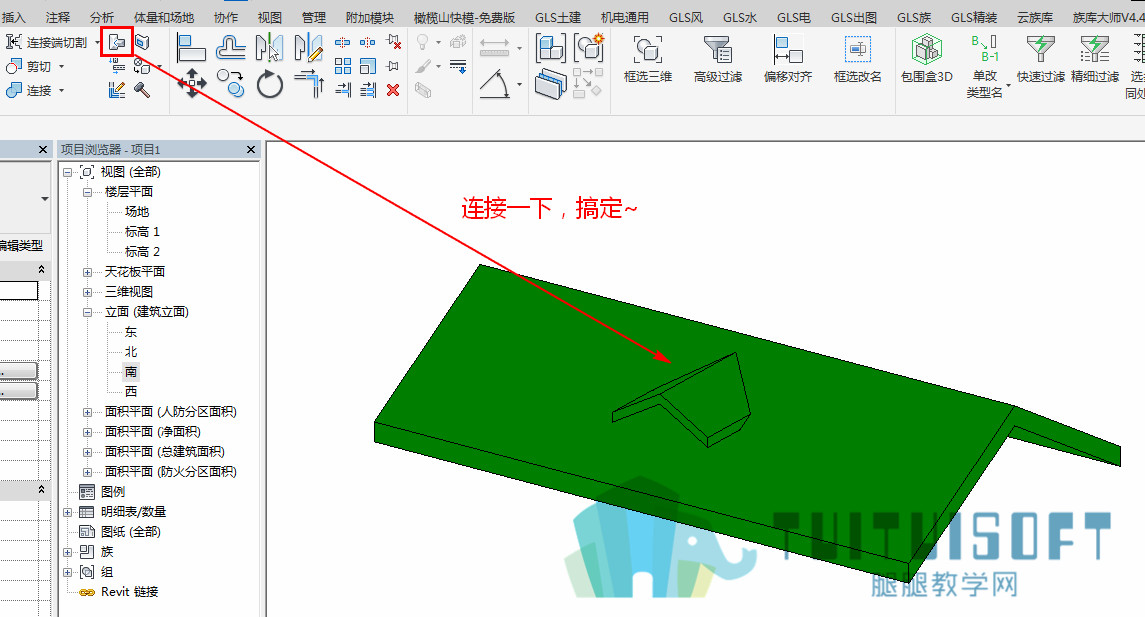Image resolution: width=1145 pixels, height=617 pixels.
Task: Click the Split with Gap icon
Action: pos(367,43)
